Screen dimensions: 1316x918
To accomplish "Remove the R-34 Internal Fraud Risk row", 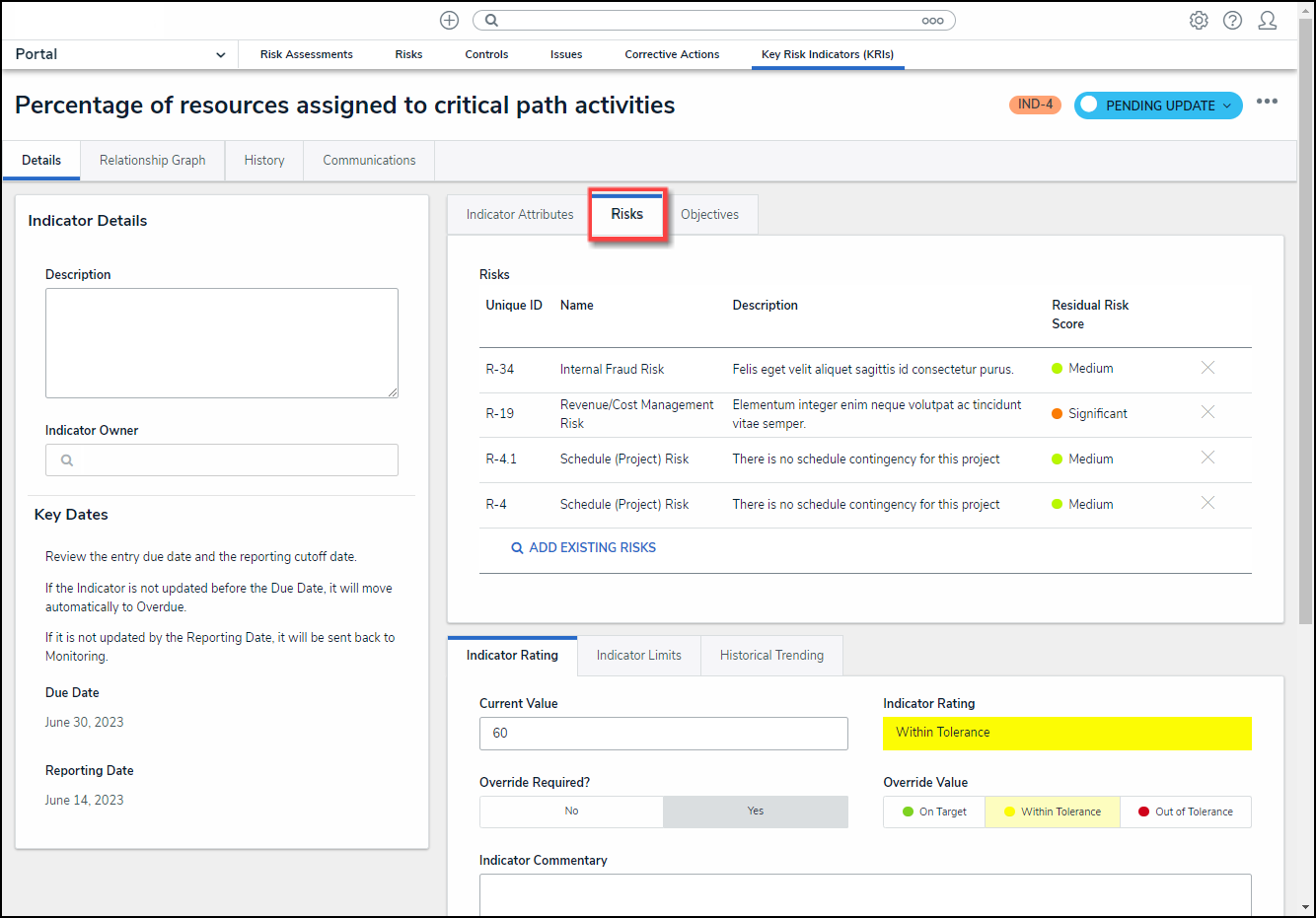I will click(1207, 368).
